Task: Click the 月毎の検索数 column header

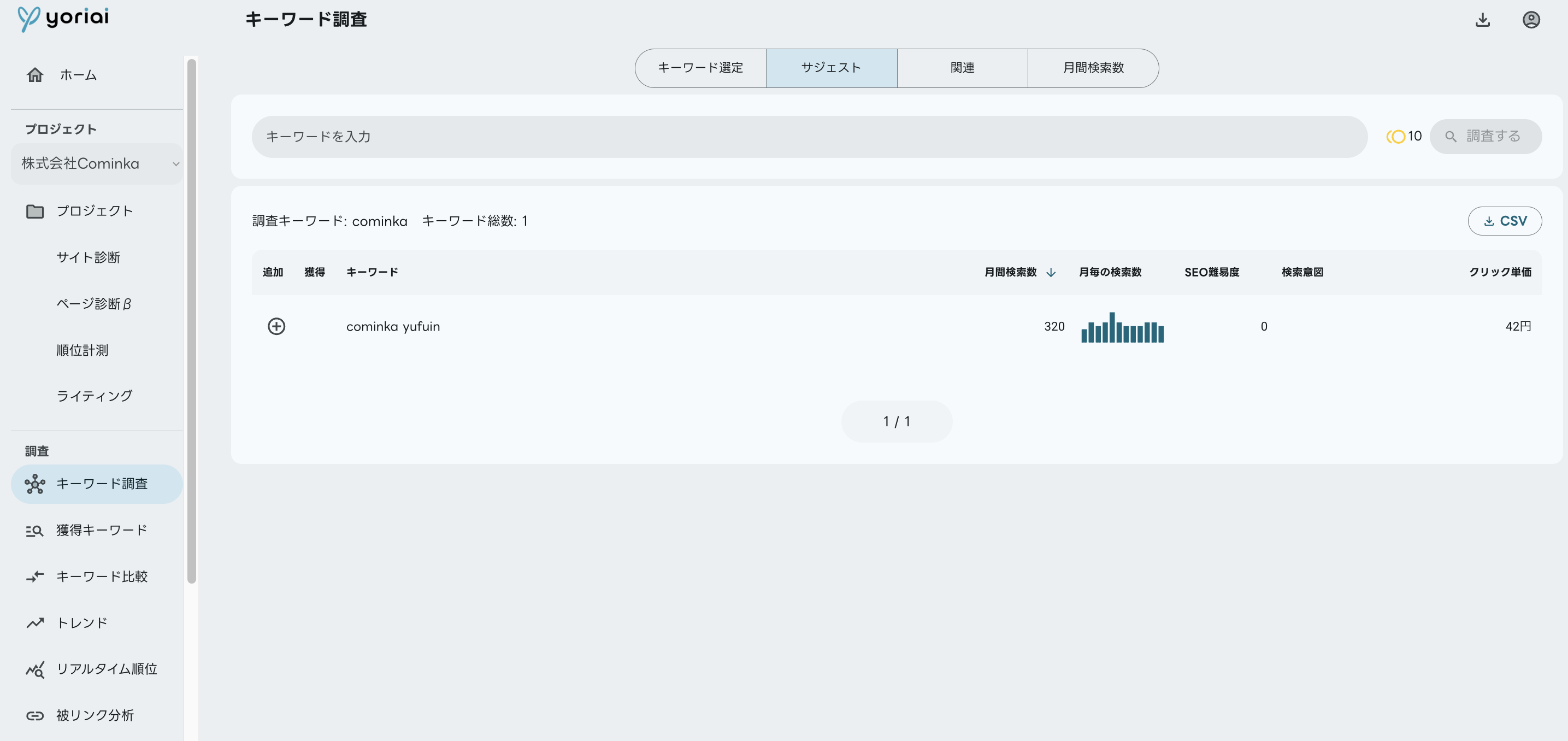Action: (1110, 272)
